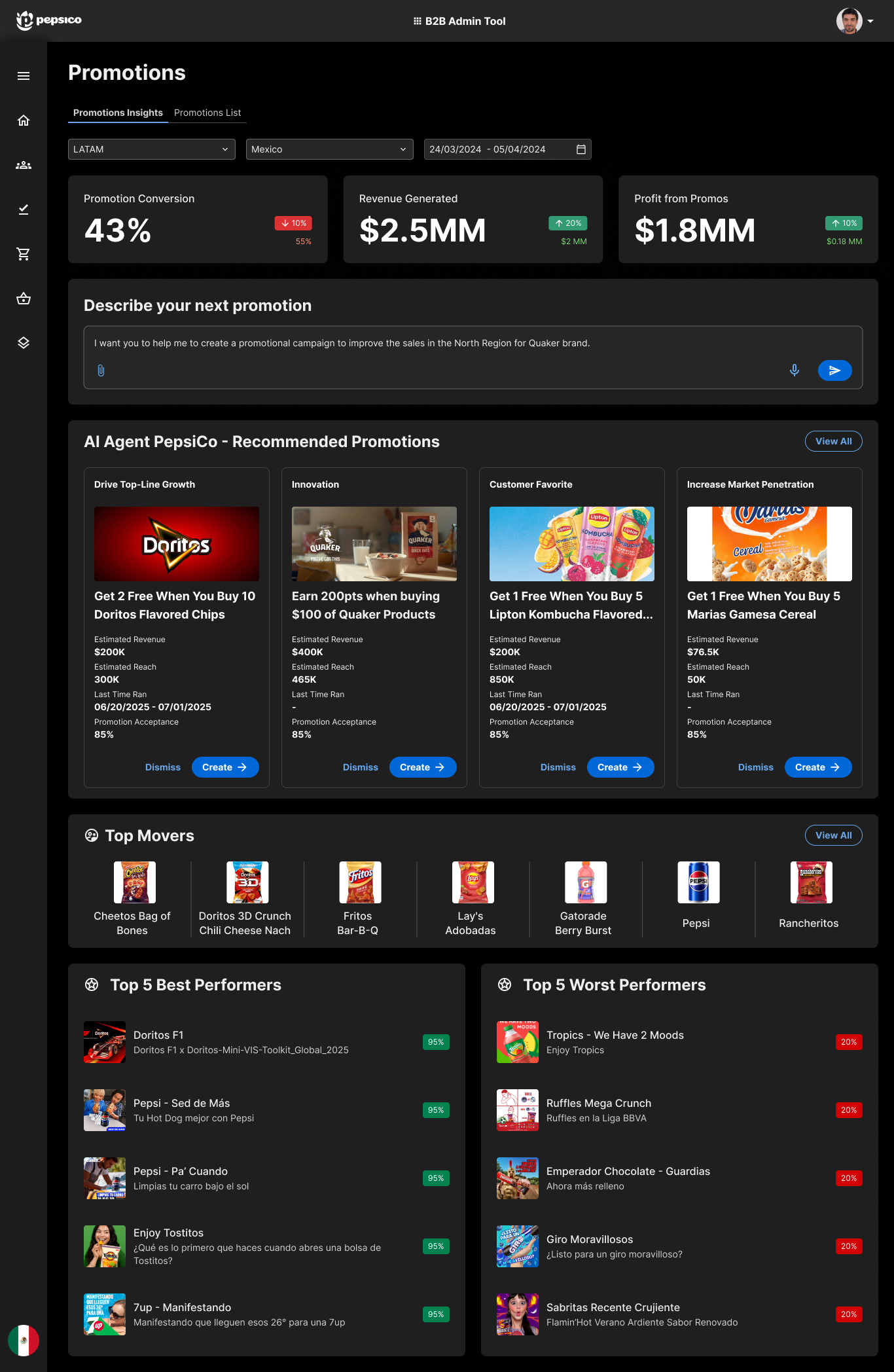Activate the microphone voice input

pos(795,370)
